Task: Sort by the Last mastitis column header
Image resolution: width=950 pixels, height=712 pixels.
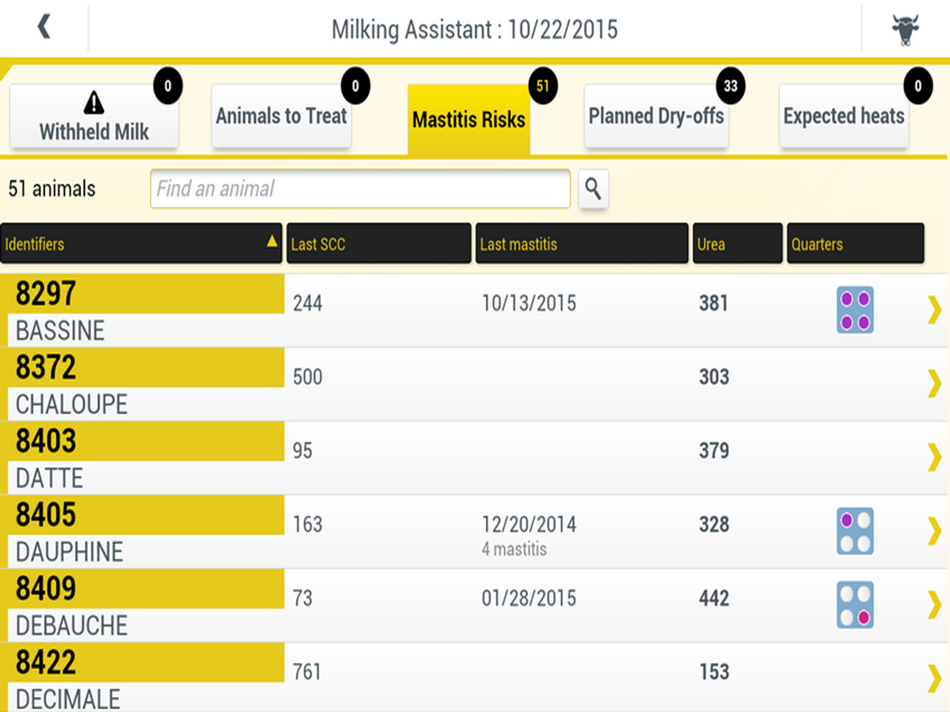Action: click(x=582, y=244)
